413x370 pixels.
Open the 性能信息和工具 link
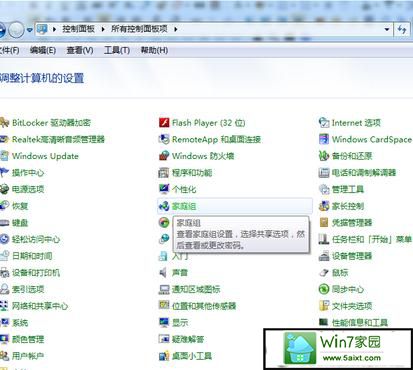[360, 322]
